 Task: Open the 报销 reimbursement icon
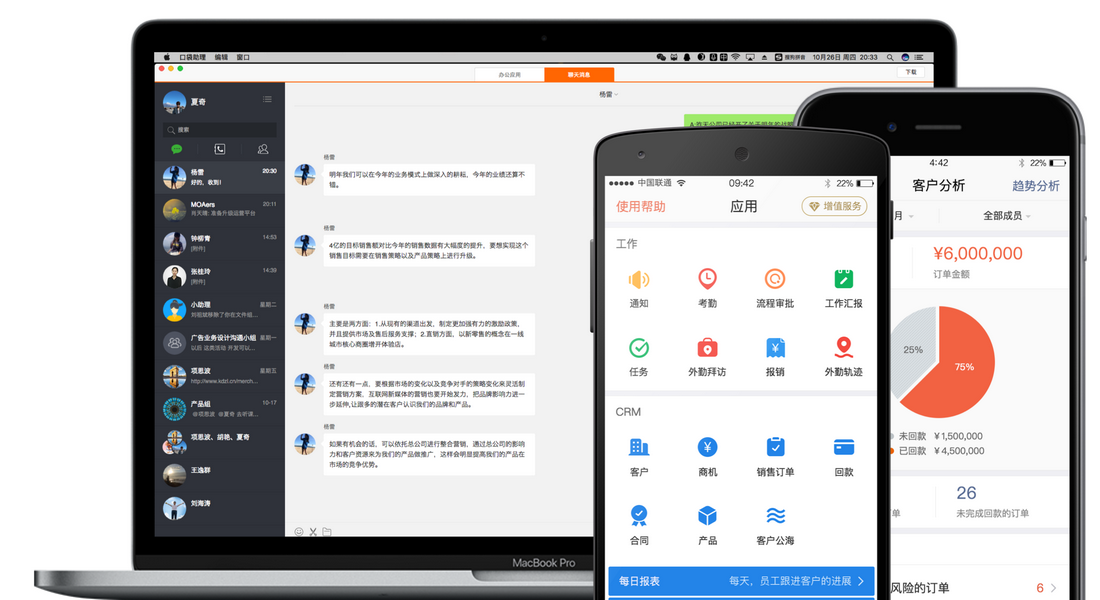775,347
